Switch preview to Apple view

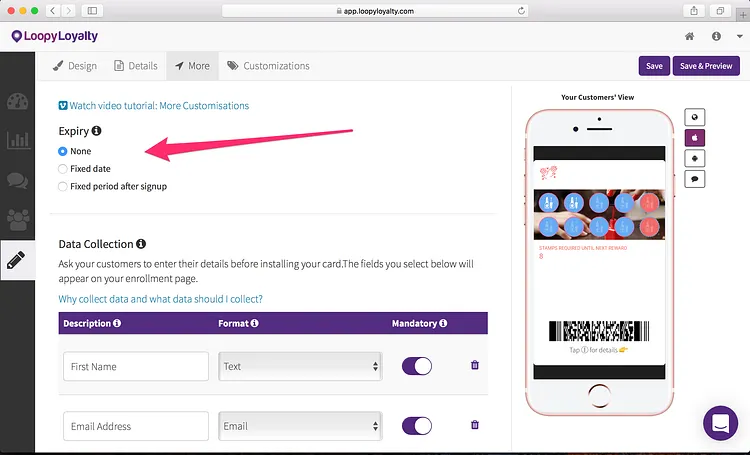695,138
